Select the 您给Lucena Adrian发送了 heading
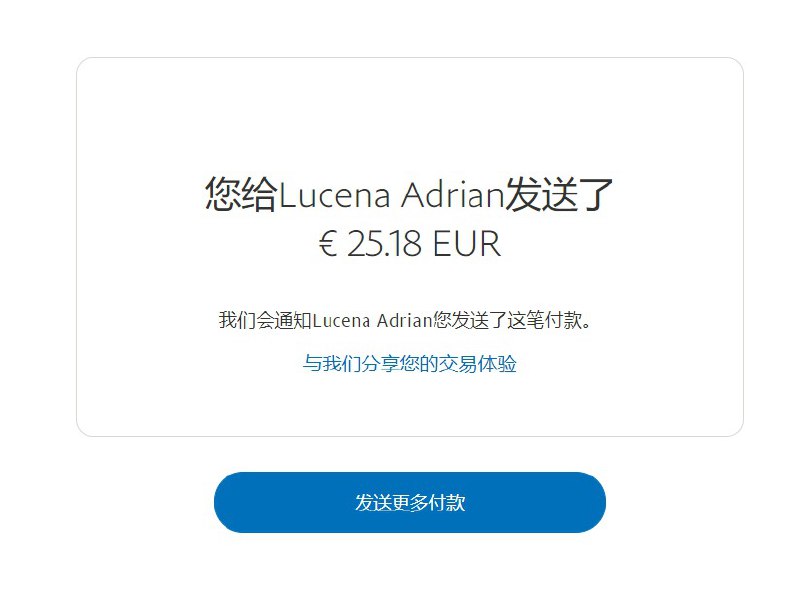 [409, 194]
